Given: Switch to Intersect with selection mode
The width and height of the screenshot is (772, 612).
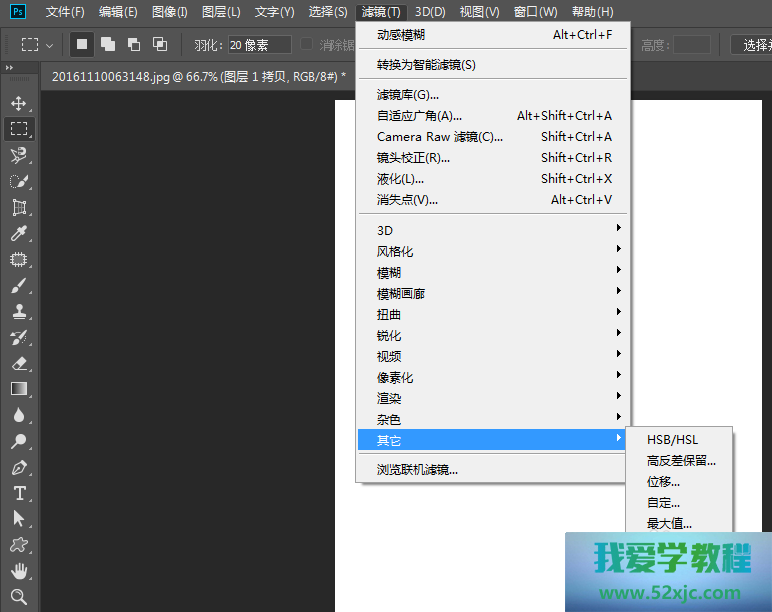Looking at the screenshot, I should [160, 45].
